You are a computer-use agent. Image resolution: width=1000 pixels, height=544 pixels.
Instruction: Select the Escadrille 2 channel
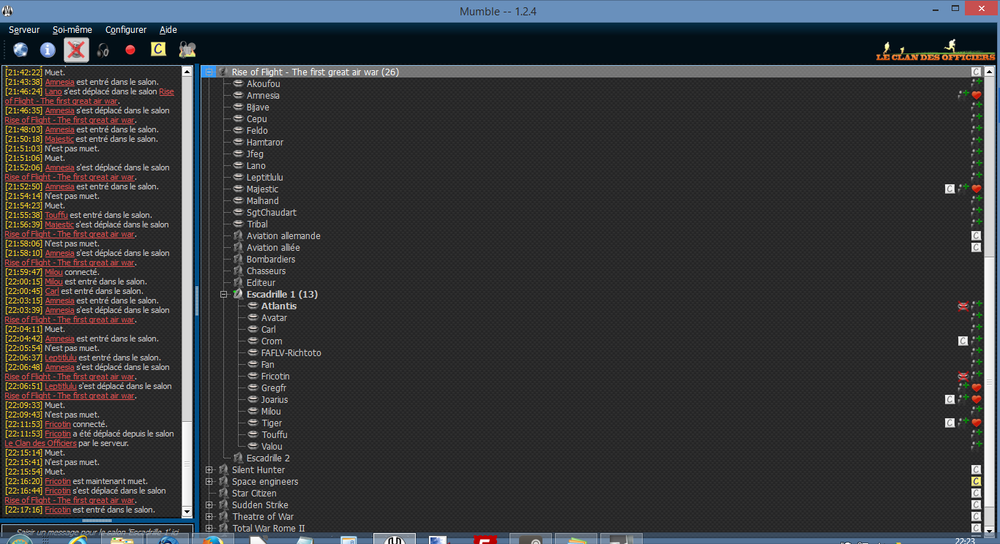[268, 458]
